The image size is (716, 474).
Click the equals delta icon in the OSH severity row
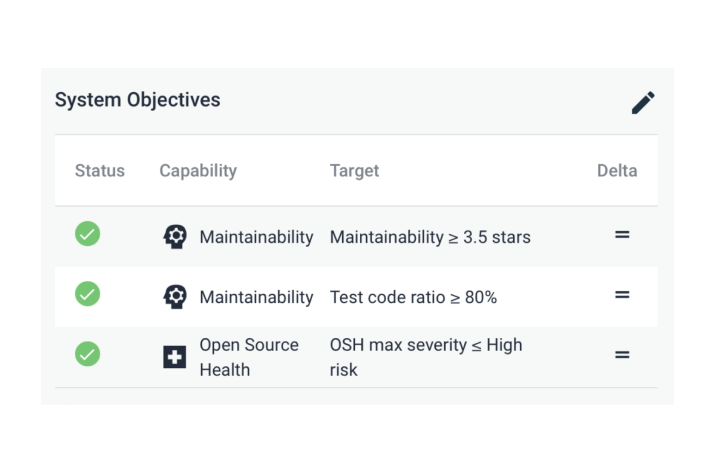click(622, 355)
